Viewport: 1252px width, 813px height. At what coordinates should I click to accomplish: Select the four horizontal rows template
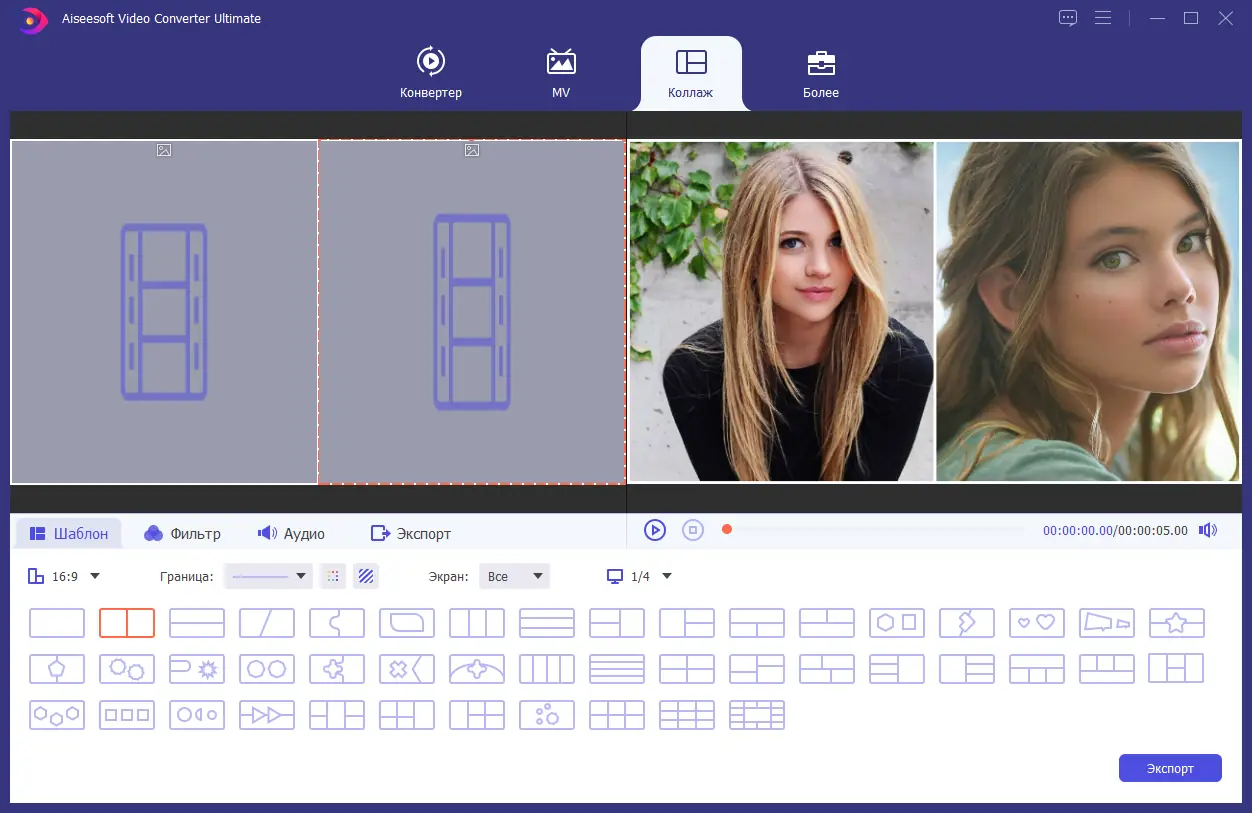617,669
